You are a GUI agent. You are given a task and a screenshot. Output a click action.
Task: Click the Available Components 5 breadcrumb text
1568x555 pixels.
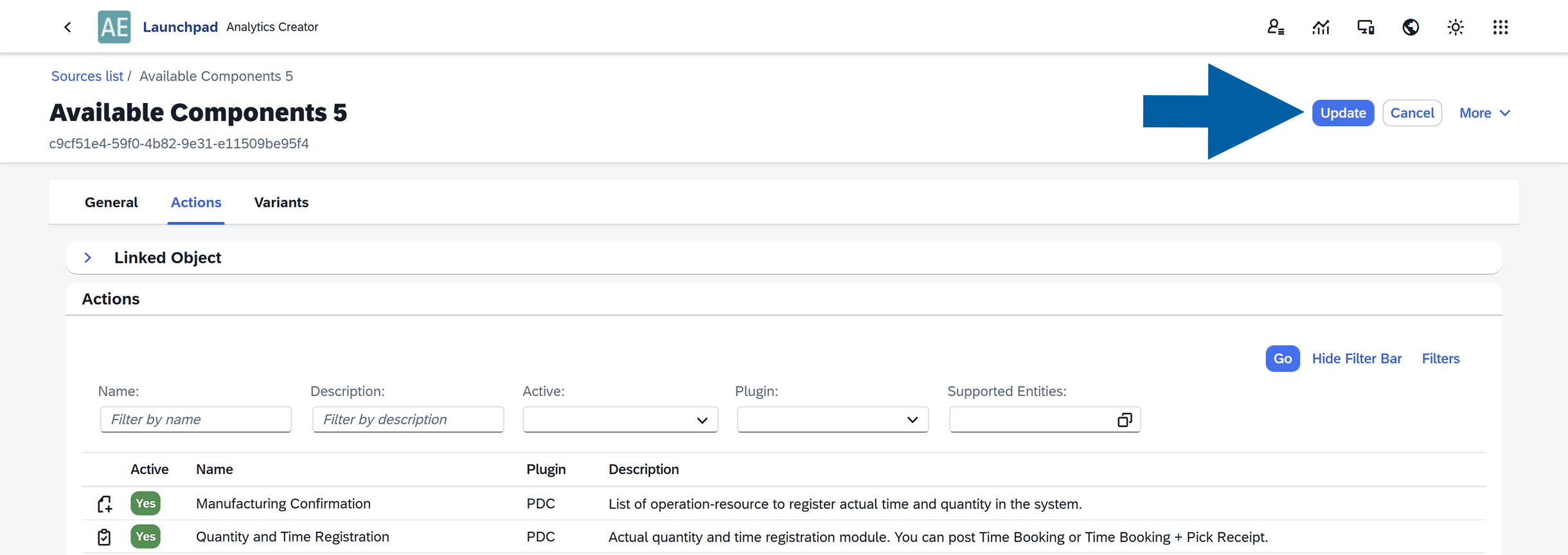[217, 76]
